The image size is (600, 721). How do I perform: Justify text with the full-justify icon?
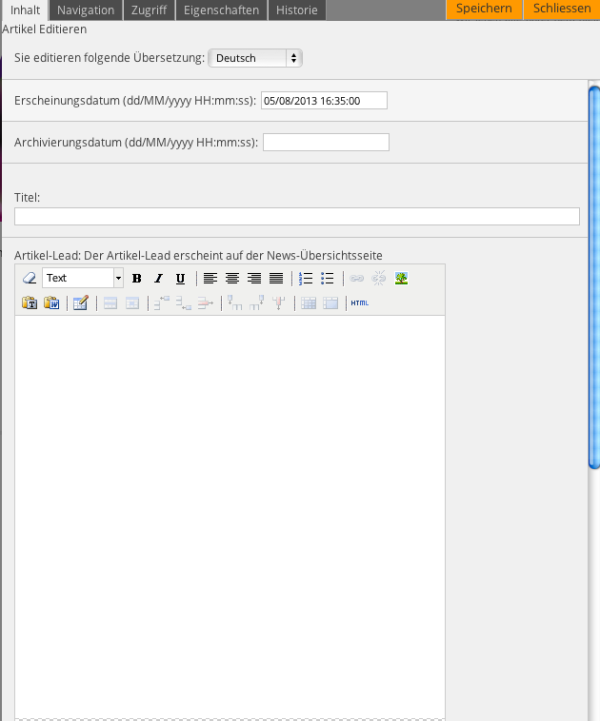(276, 279)
